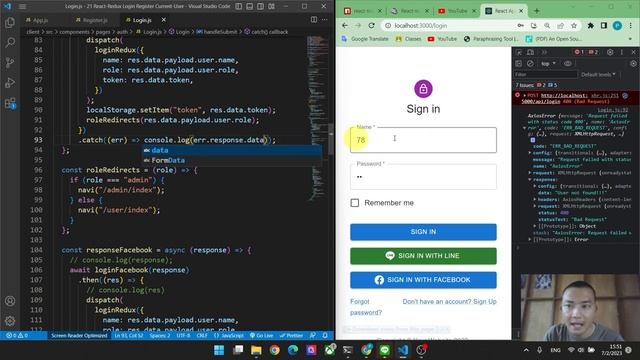Open the Extensions view in VS Code
The width and height of the screenshot is (640, 360).
[10, 103]
